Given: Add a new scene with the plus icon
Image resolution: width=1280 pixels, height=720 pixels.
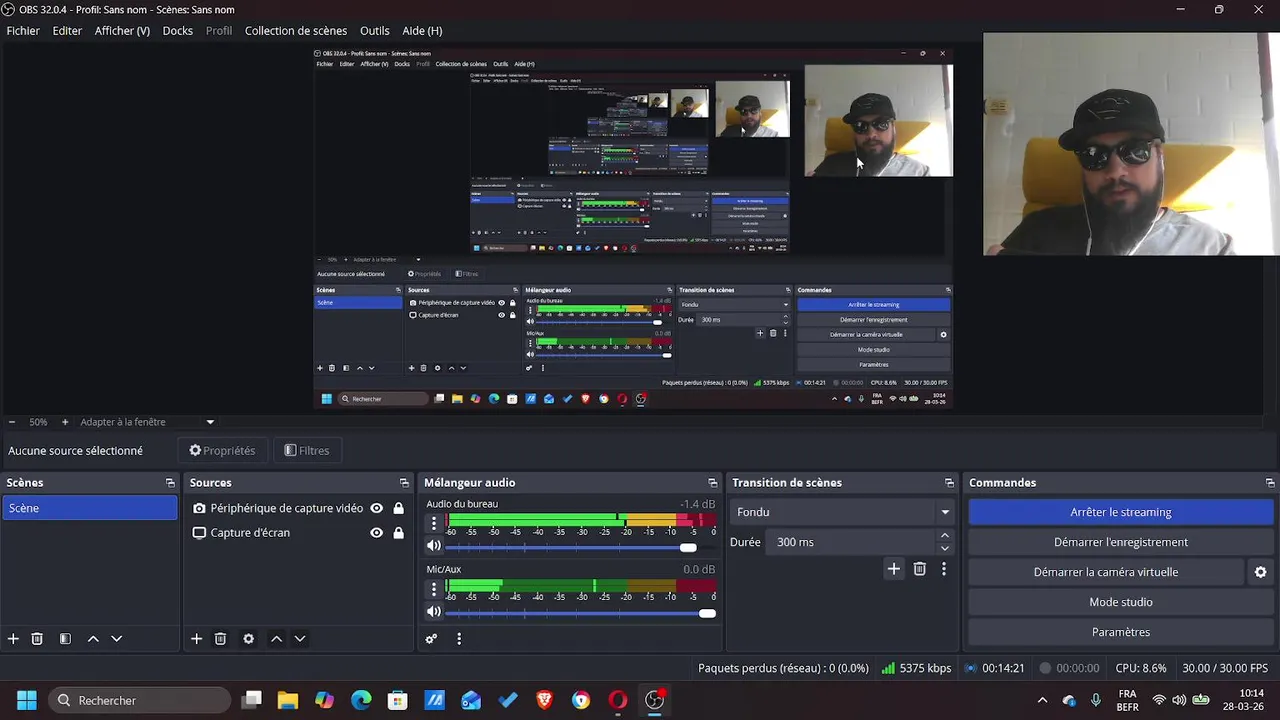Looking at the screenshot, I should 13,639.
